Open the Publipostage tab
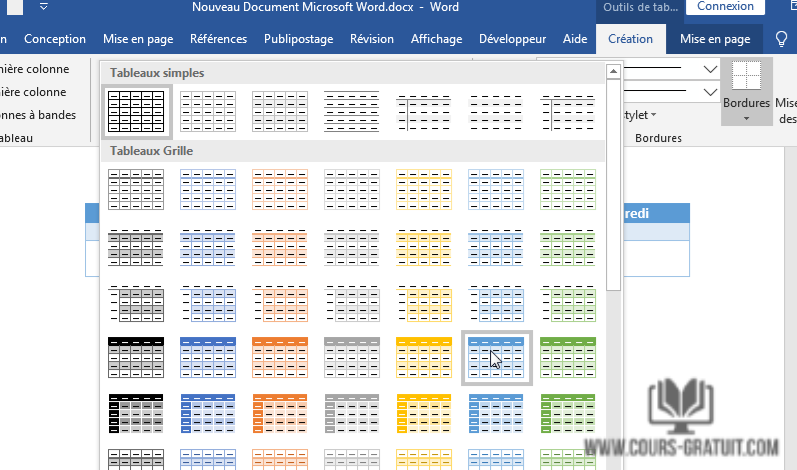Image resolution: width=797 pixels, height=470 pixels. 298,39
